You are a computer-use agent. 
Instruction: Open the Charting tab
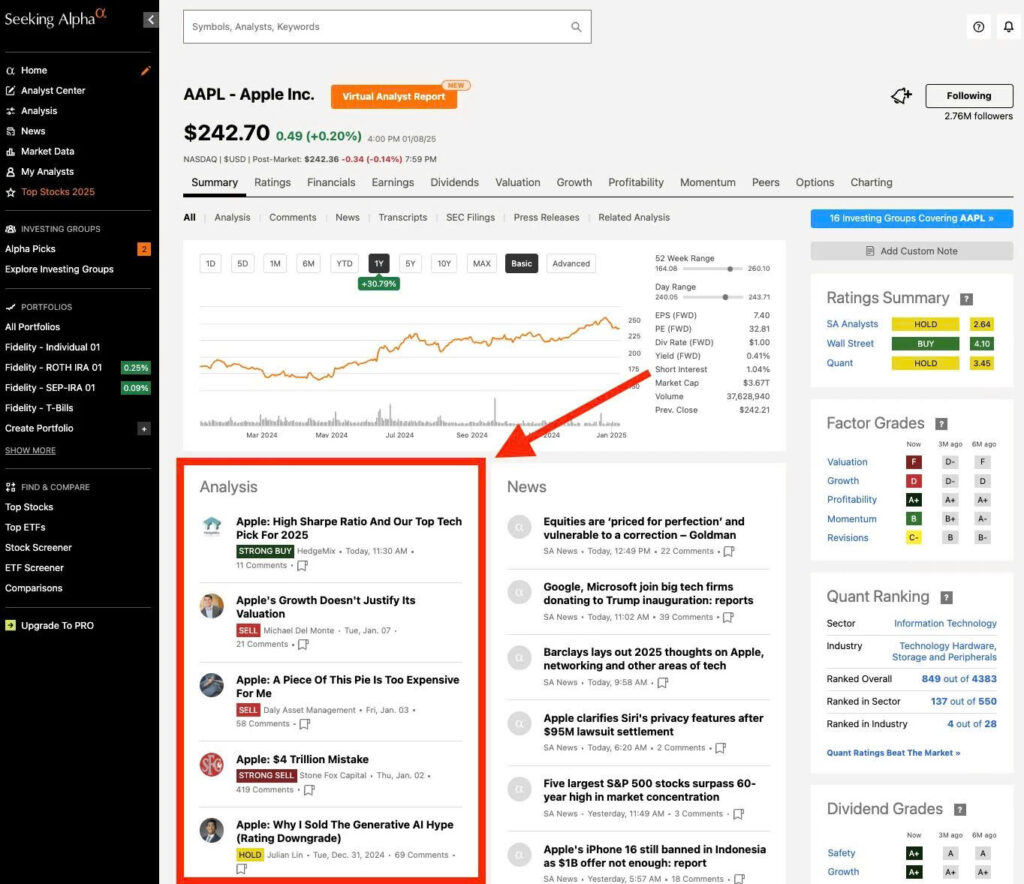pyautogui.click(x=871, y=183)
